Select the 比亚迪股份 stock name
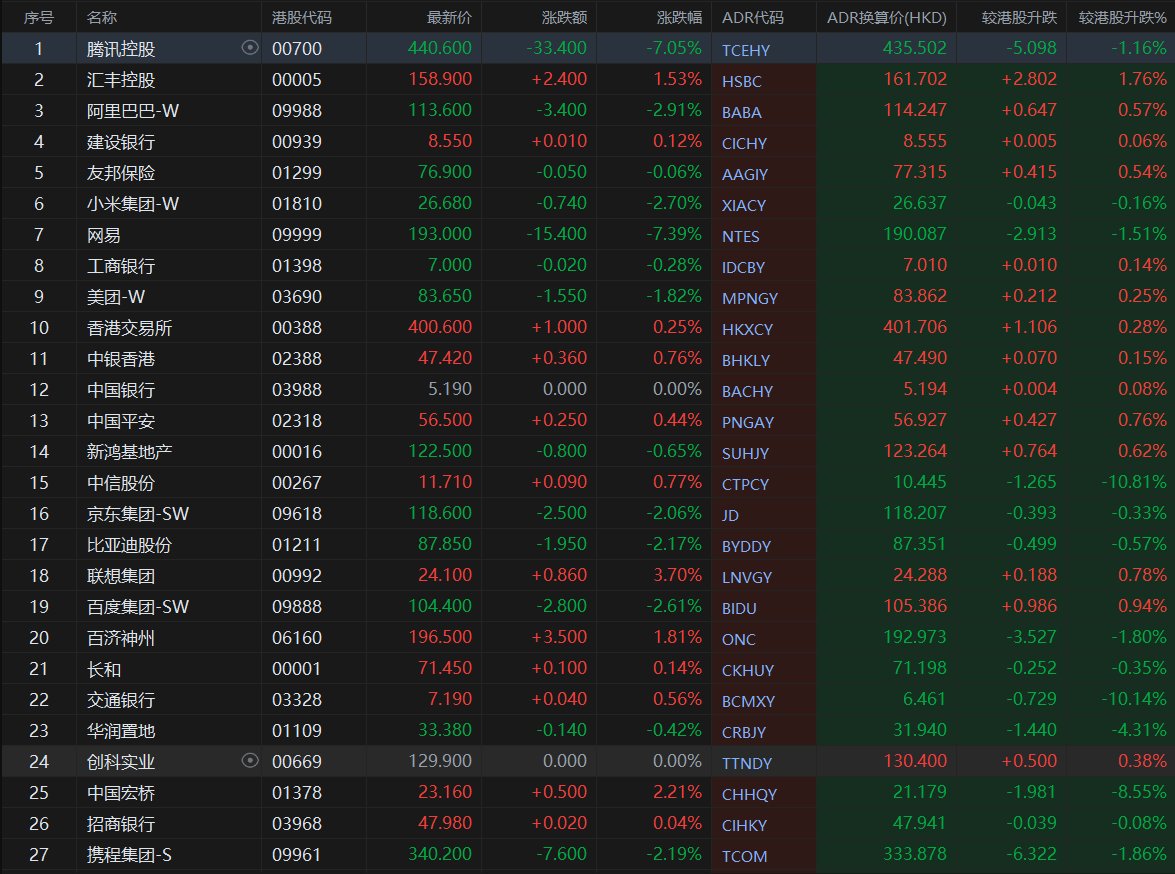The width and height of the screenshot is (1175, 874). point(129,545)
